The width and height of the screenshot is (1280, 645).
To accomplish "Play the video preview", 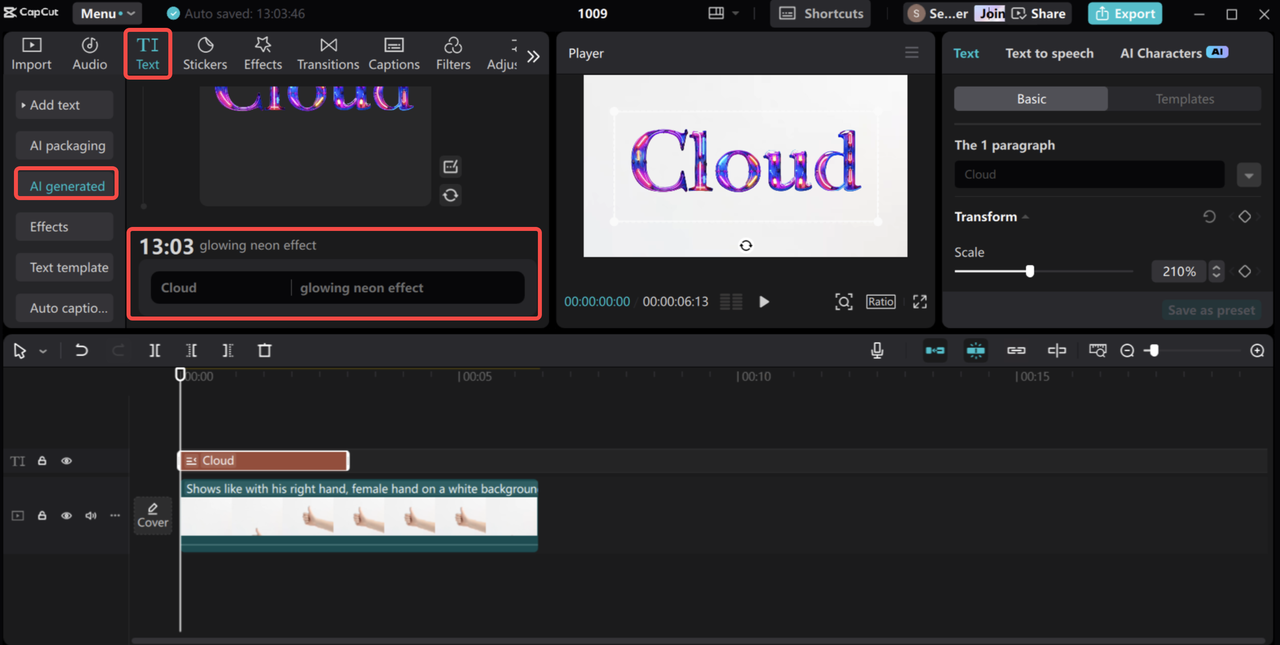I will pyautogui.click(x=764, y=301).
